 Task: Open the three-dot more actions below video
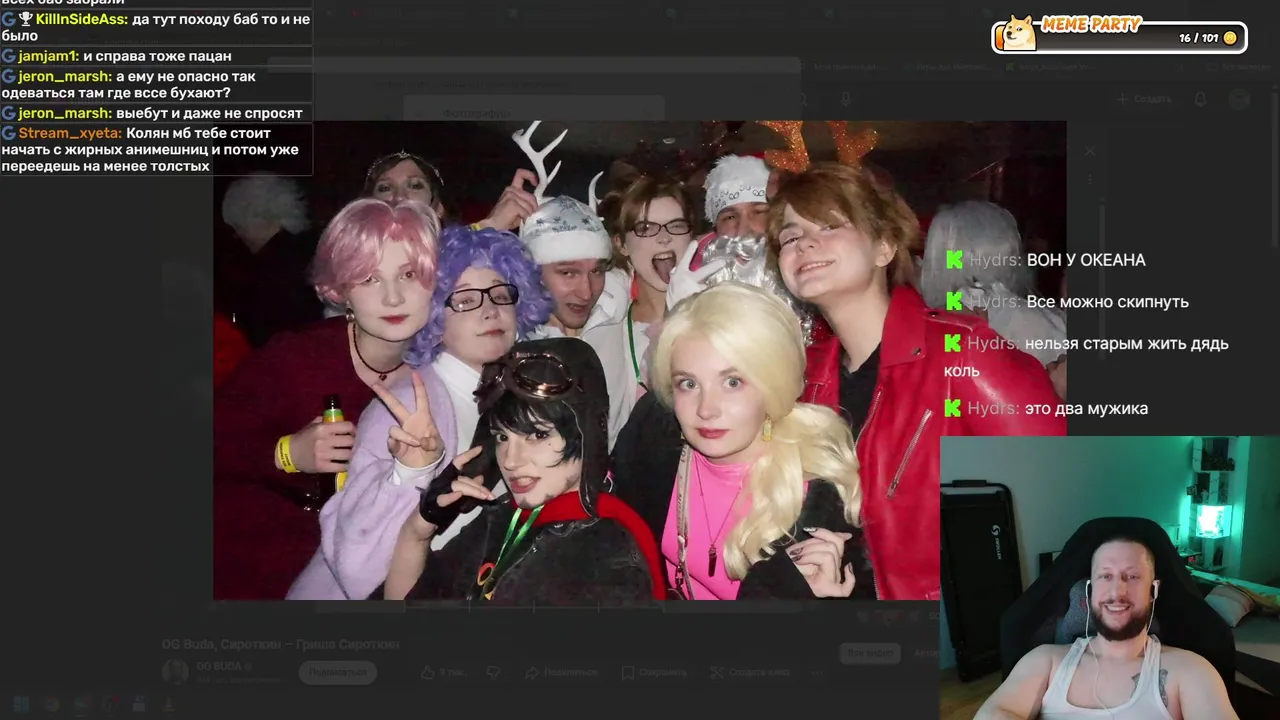coord(818,672)
